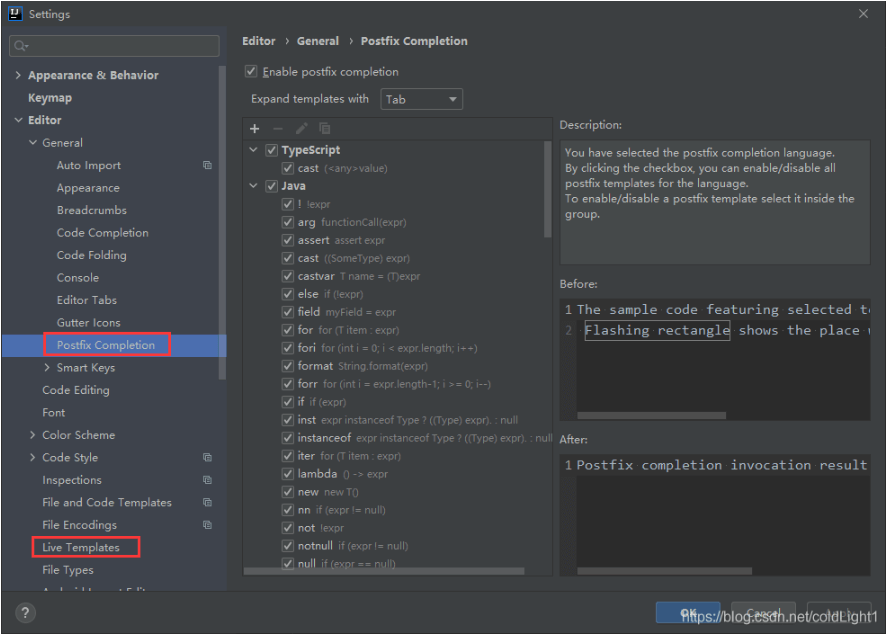The image size is (888, 635).
Task: Collapse the General subsection arrow
Action: coord(33,143)
